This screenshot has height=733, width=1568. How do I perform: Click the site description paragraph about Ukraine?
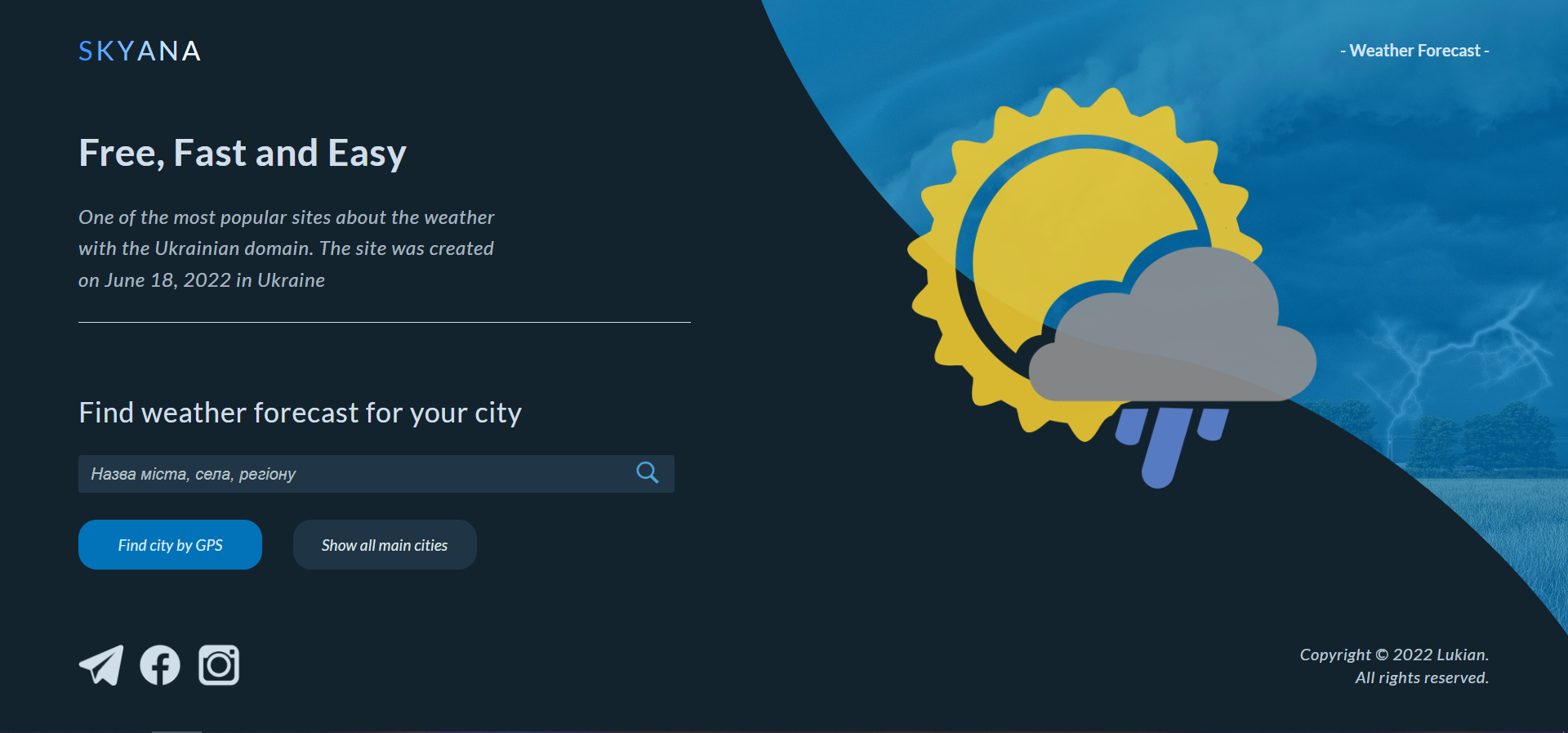pyautogui.click(x=286, y=248)
